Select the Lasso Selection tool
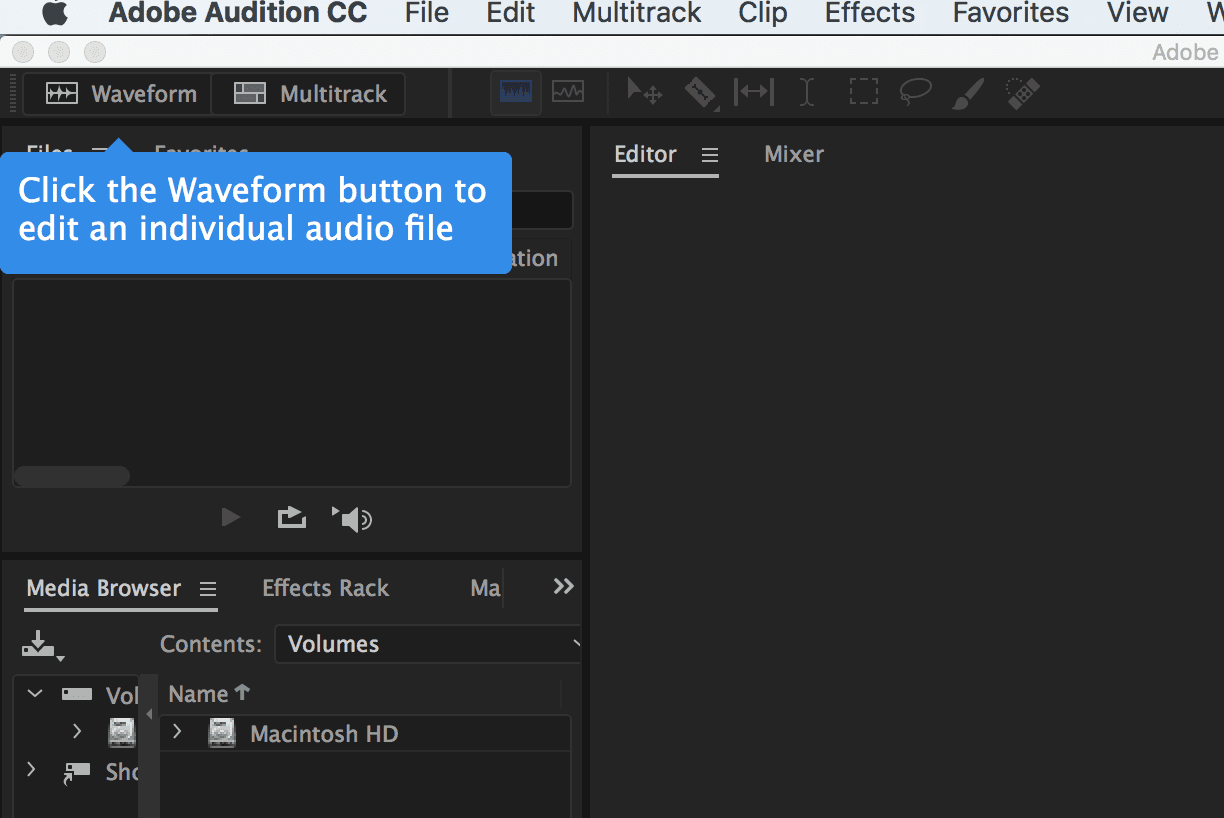 915,93
